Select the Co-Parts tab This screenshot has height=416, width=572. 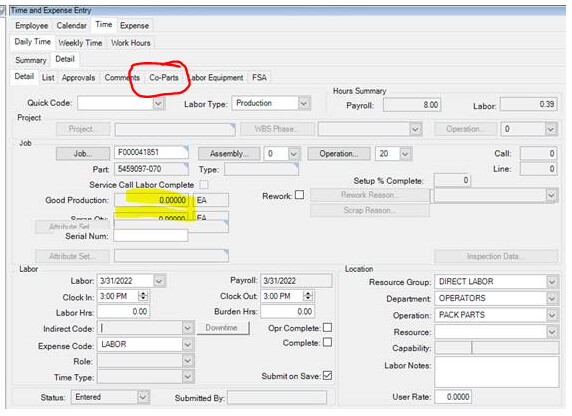(164, 77)
